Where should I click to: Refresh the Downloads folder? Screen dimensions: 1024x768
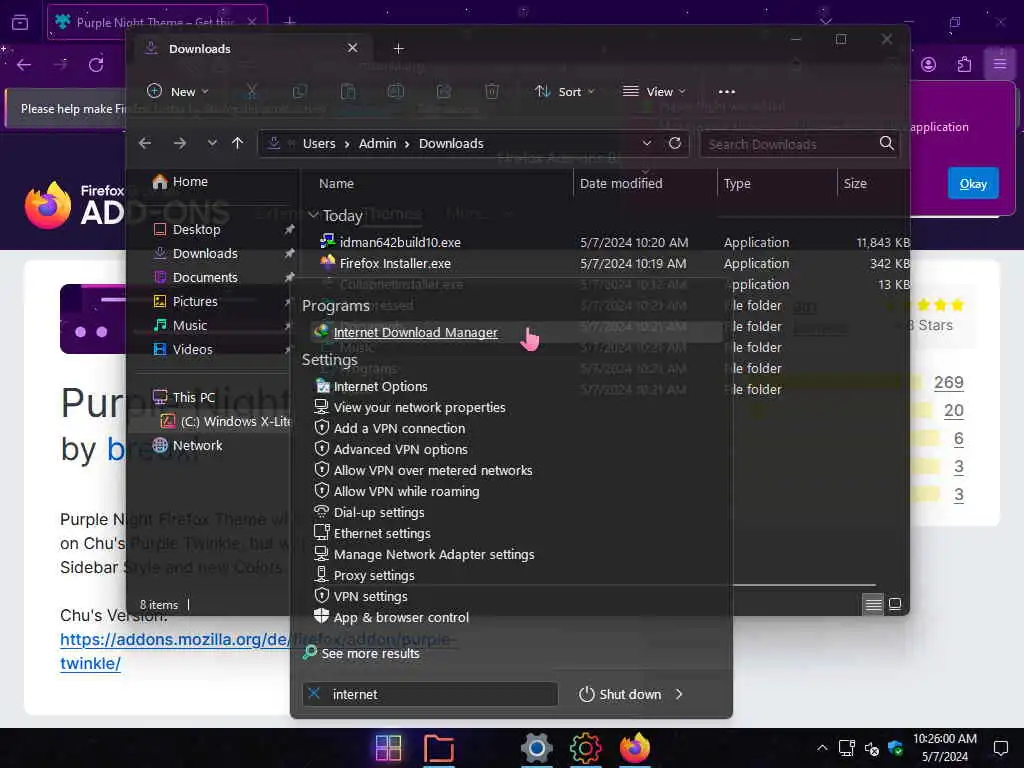point(675,143)
